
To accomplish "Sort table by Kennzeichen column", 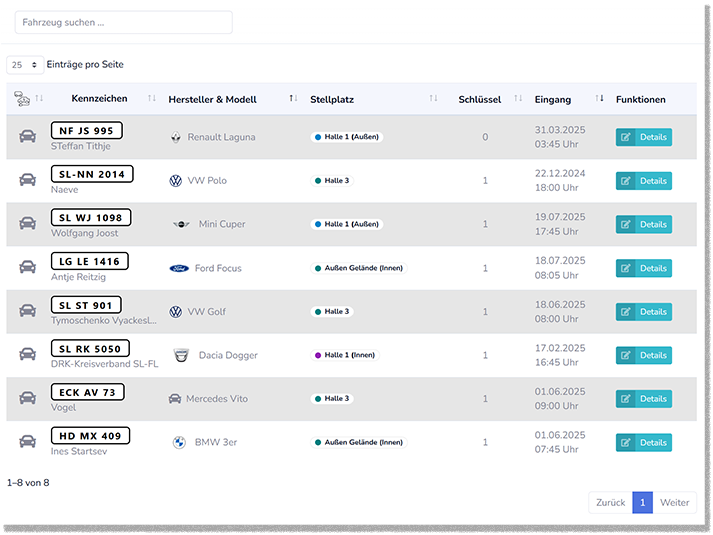I will (x=99, y=99).
